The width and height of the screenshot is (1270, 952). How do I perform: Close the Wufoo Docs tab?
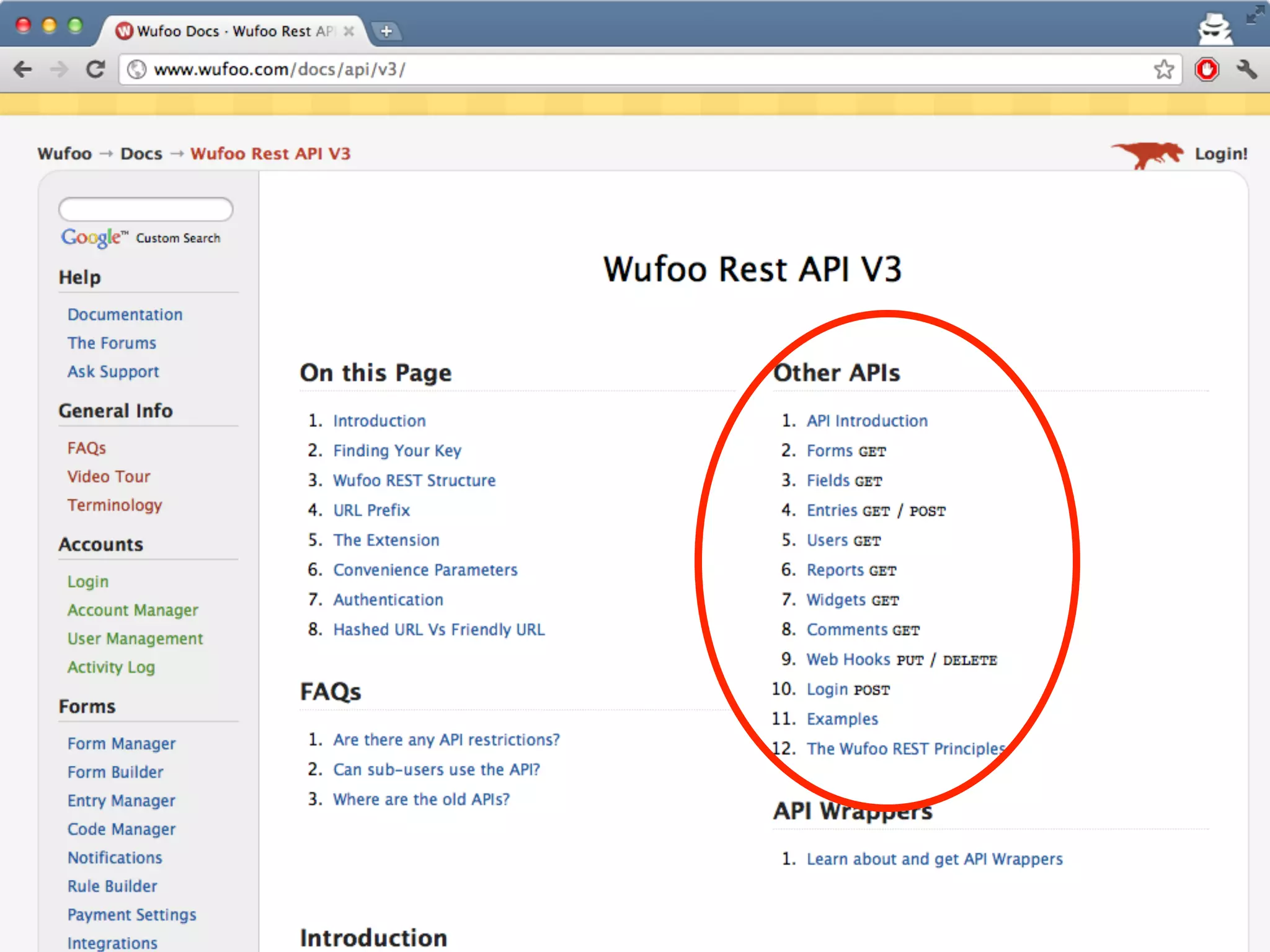coord(349,31)
